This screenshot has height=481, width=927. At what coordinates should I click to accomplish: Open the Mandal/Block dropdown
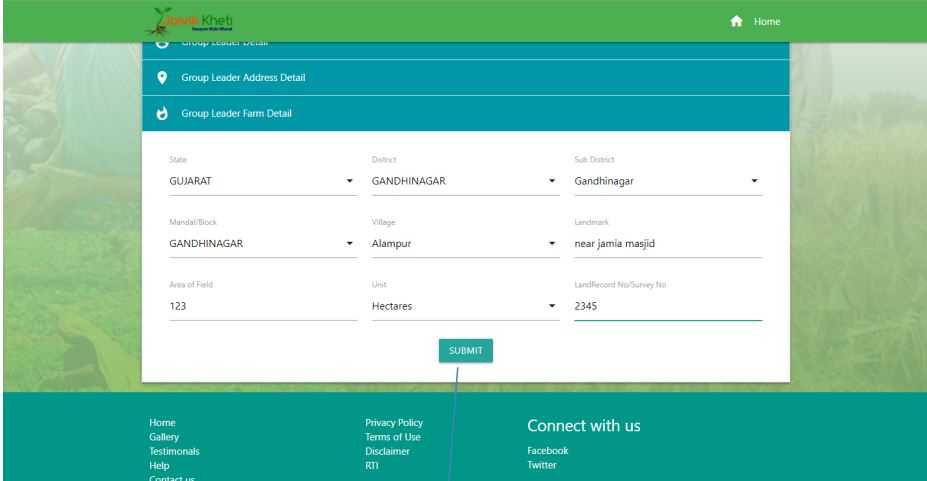click(x=262, y=243)
